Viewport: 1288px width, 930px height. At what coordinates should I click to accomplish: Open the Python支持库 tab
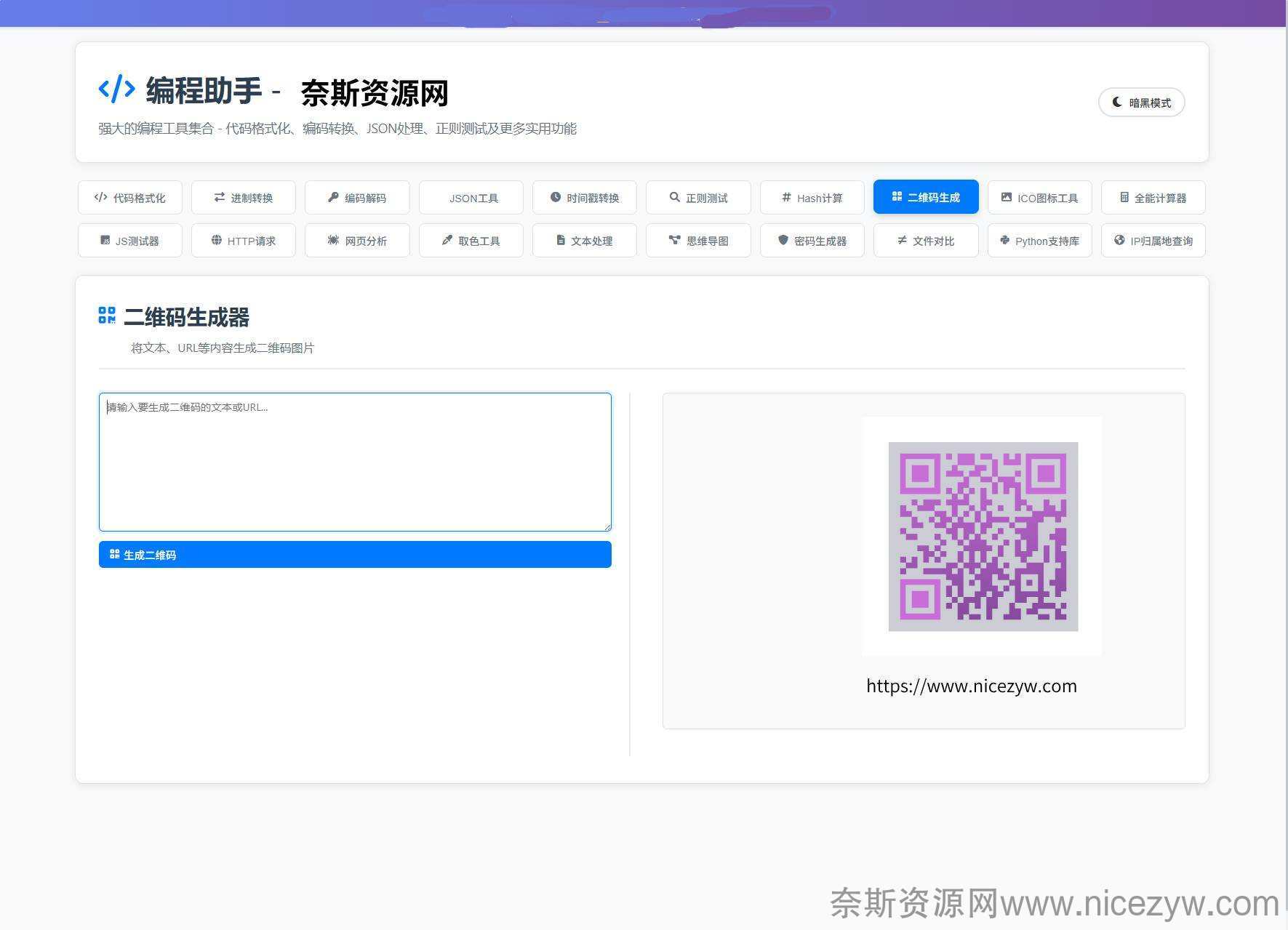pyautogui.click(x=1040, y=240)
